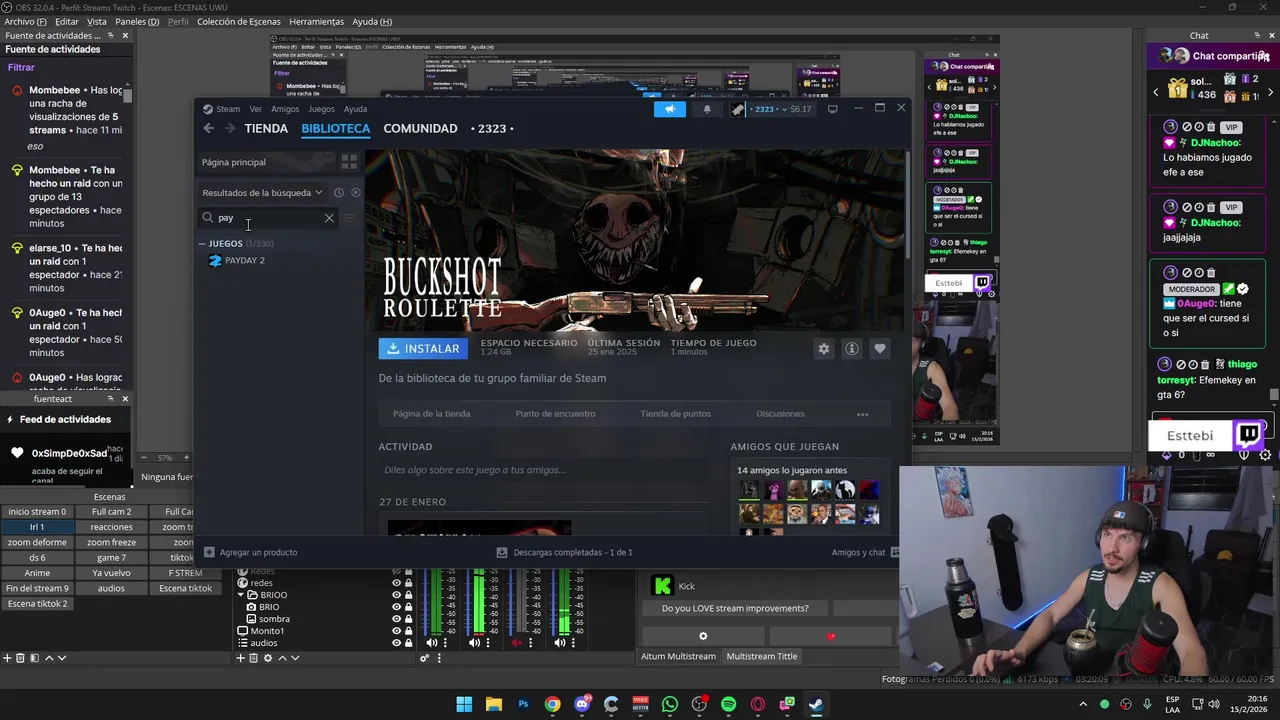Toggle lock on the BRIO source
Viewport: 1280px width, 720px height.
[x=408, y=607]
